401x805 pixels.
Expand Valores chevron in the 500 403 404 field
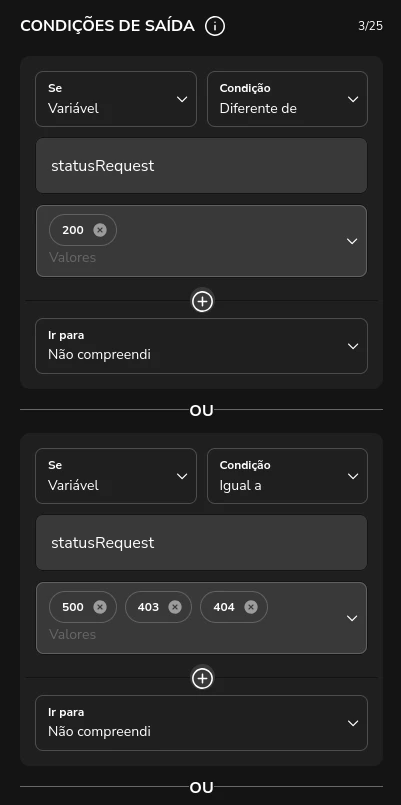352,618
